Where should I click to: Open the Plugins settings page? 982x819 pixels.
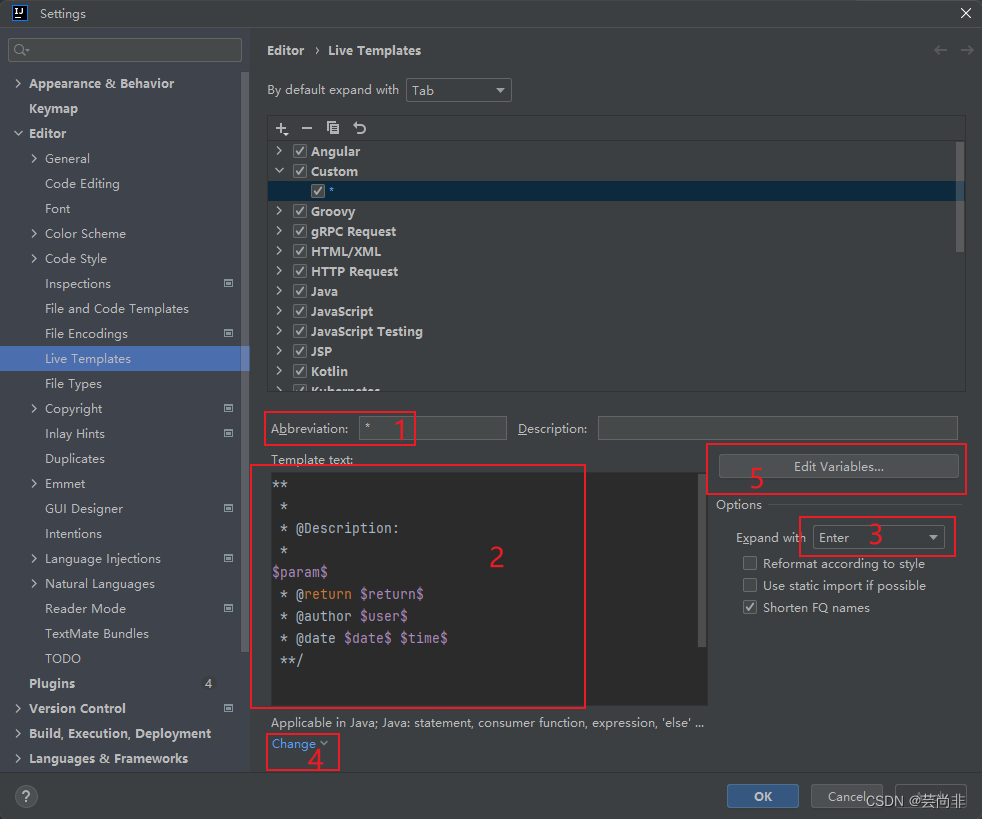tap(52, 683)
